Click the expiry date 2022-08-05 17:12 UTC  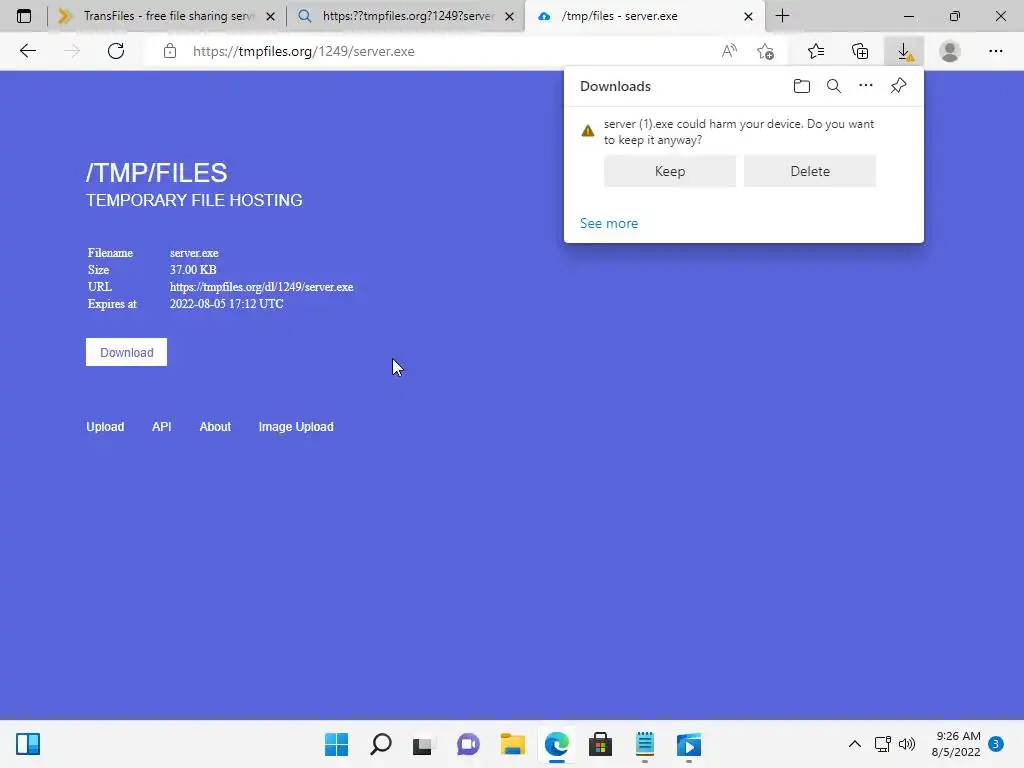click(227, 304)
